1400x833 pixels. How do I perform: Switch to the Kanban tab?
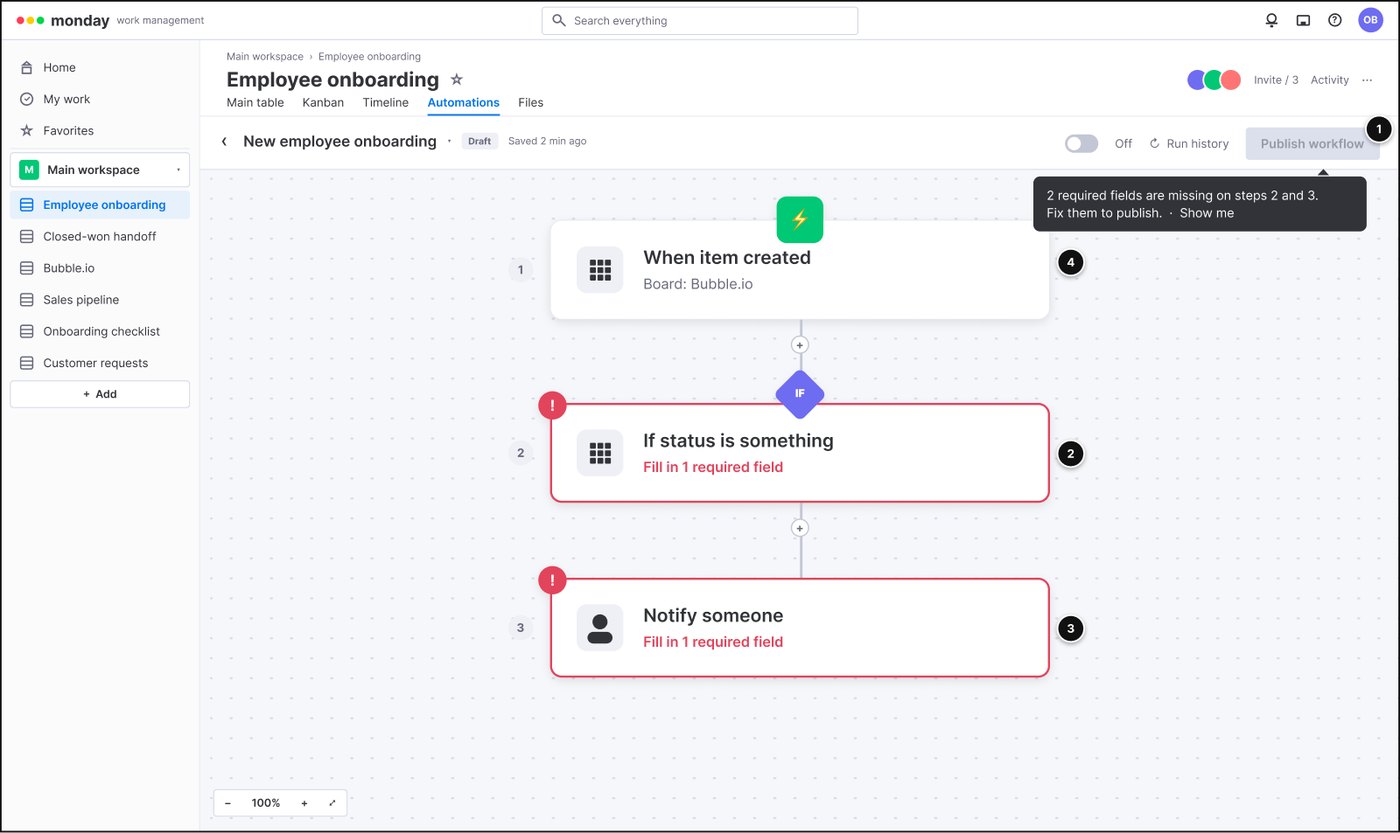(x=323, y=102)
